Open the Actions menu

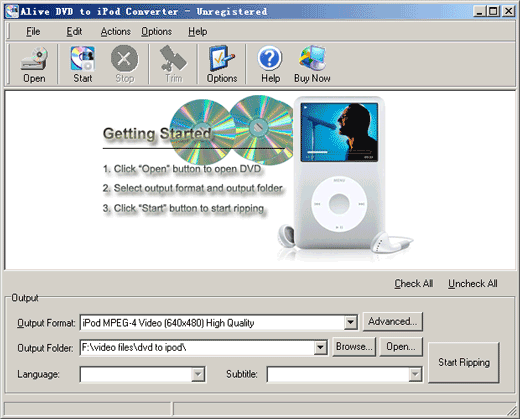[x=116, y=32]
